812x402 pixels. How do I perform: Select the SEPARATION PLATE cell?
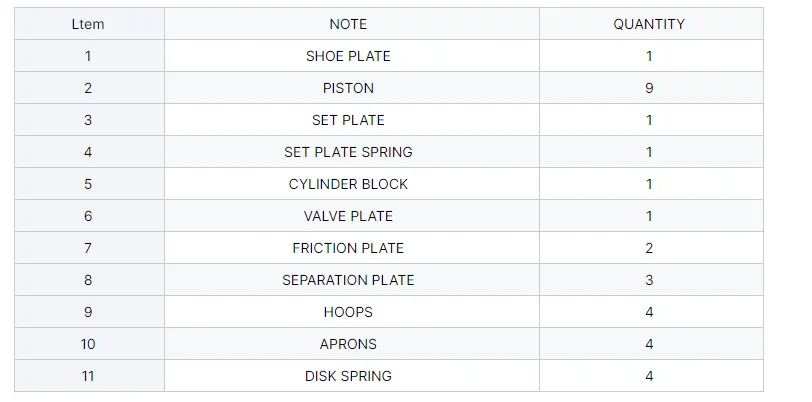click(352, 280)
